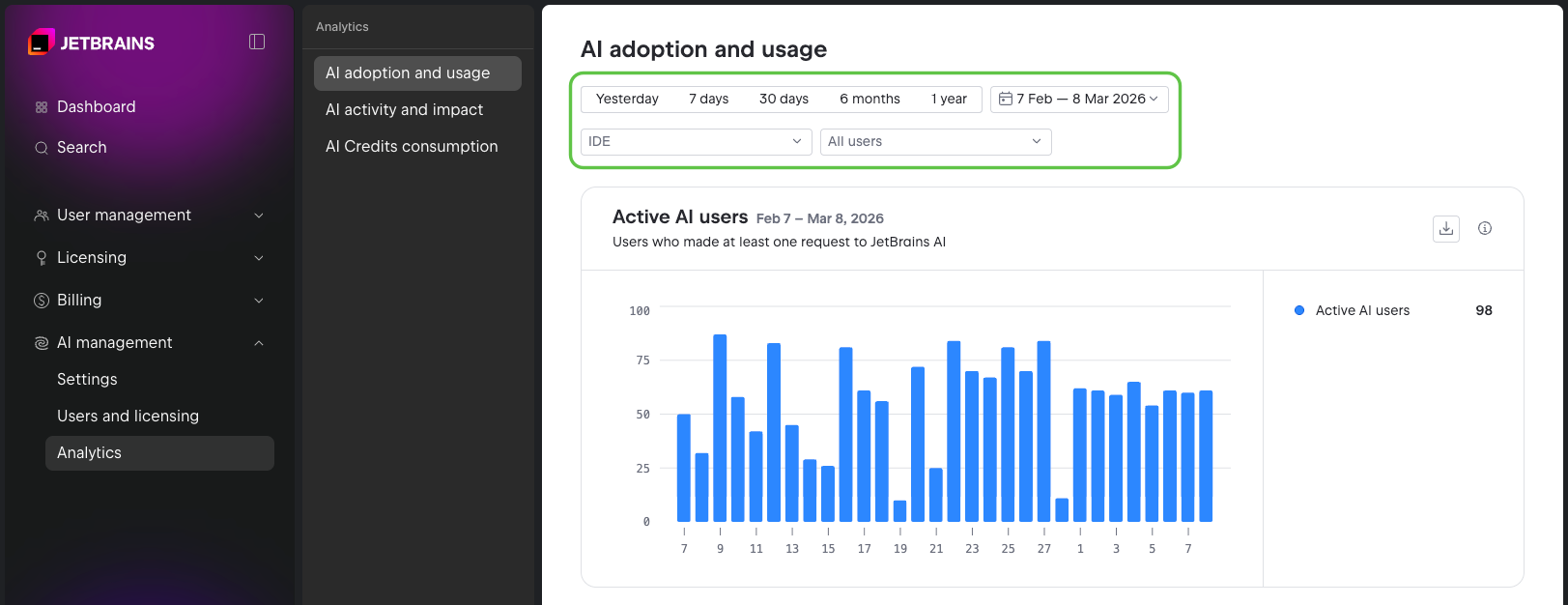Select the Yesterday time range

tap(627, 100)
